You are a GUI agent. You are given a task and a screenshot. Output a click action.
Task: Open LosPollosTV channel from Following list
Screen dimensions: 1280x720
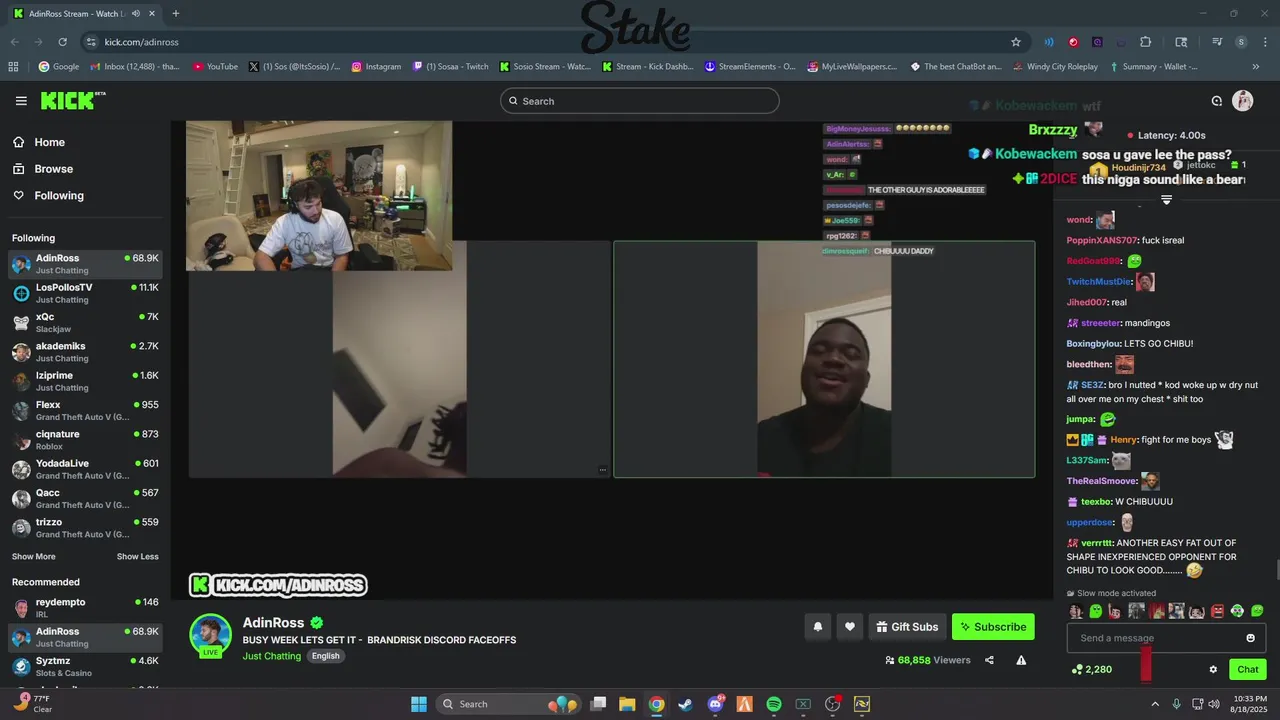[85, 293]
